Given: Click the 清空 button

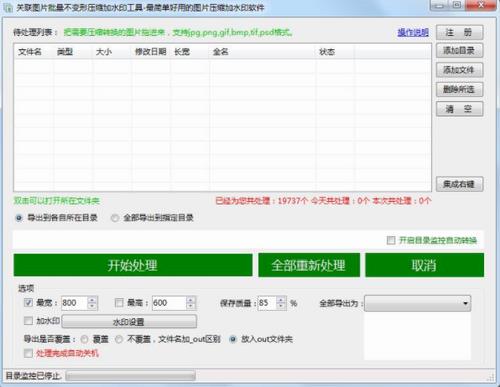Looking at the screenshot, I should 459,109.
